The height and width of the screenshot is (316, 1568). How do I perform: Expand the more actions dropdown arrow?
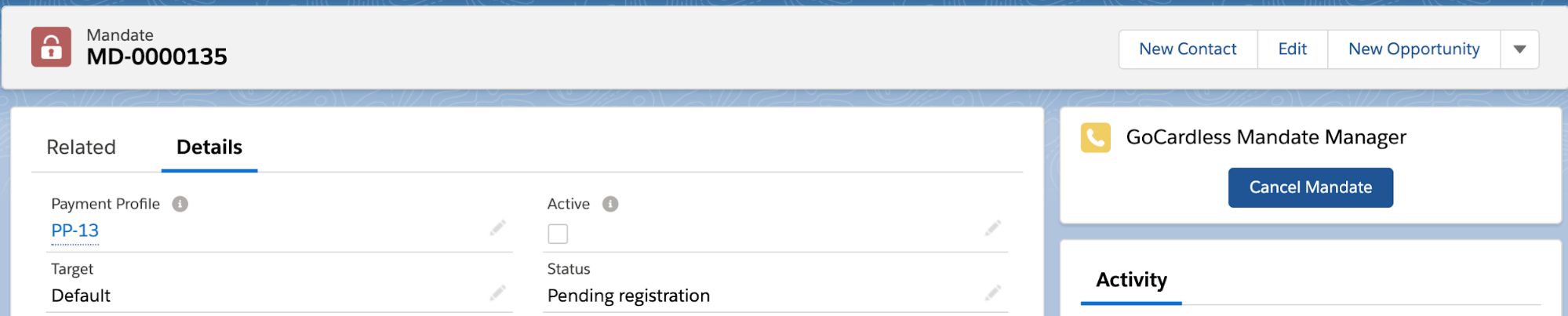point(1519,49)
